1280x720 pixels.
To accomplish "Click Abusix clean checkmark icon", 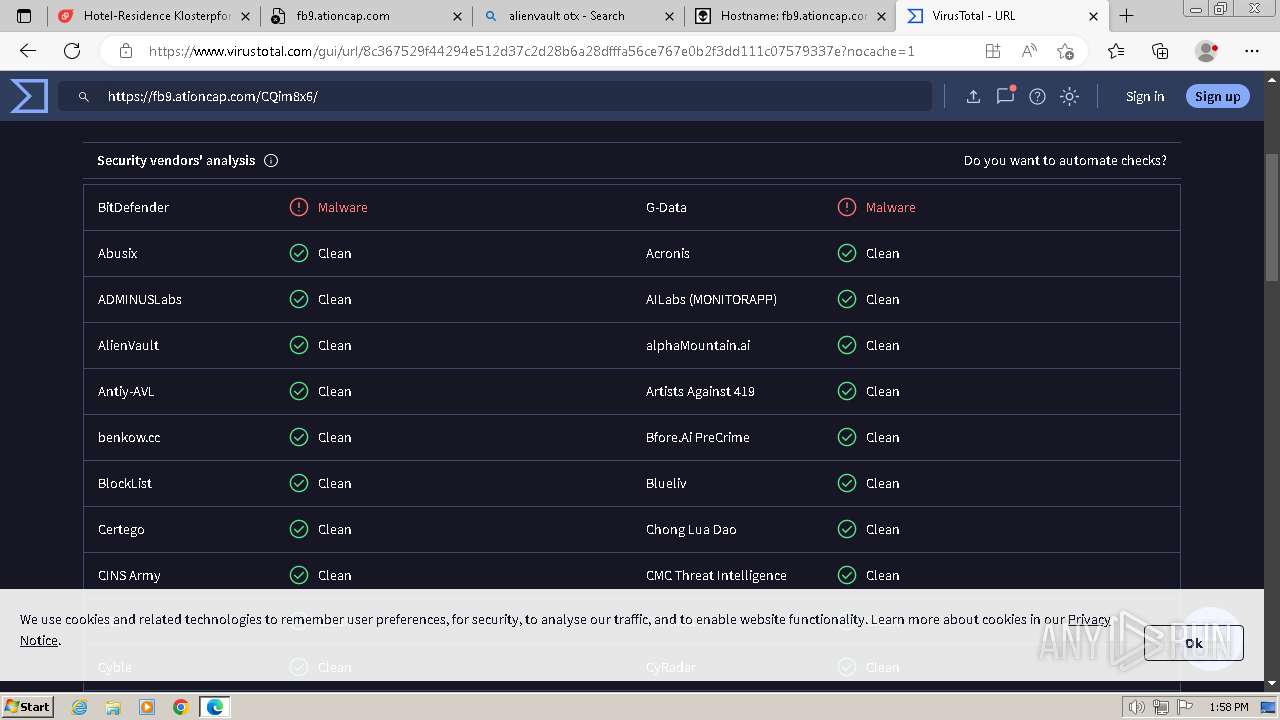I will click(x=299, y=253).
